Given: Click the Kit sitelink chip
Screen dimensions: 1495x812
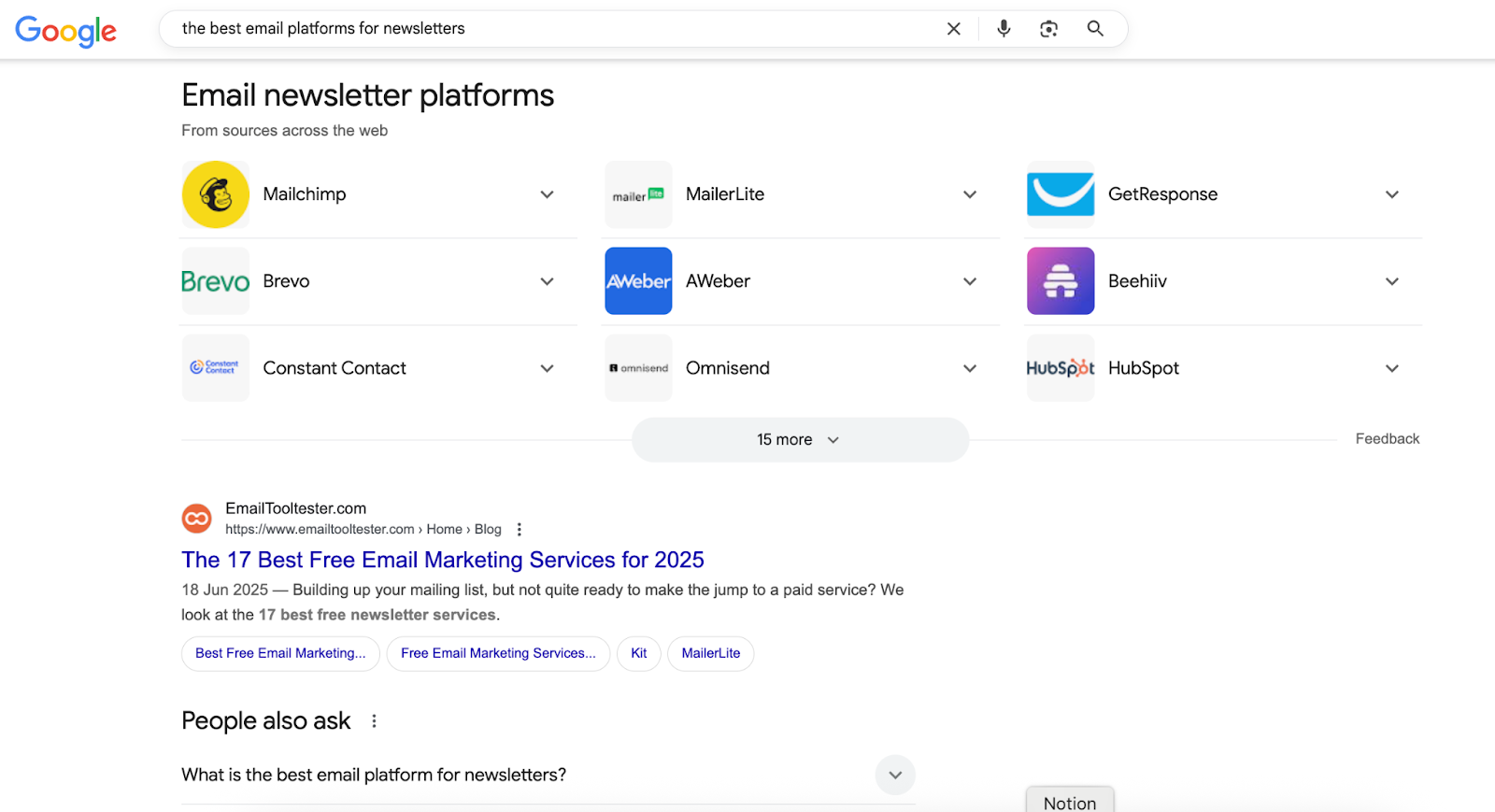Looking at the screenshot, I should (639, 653).
